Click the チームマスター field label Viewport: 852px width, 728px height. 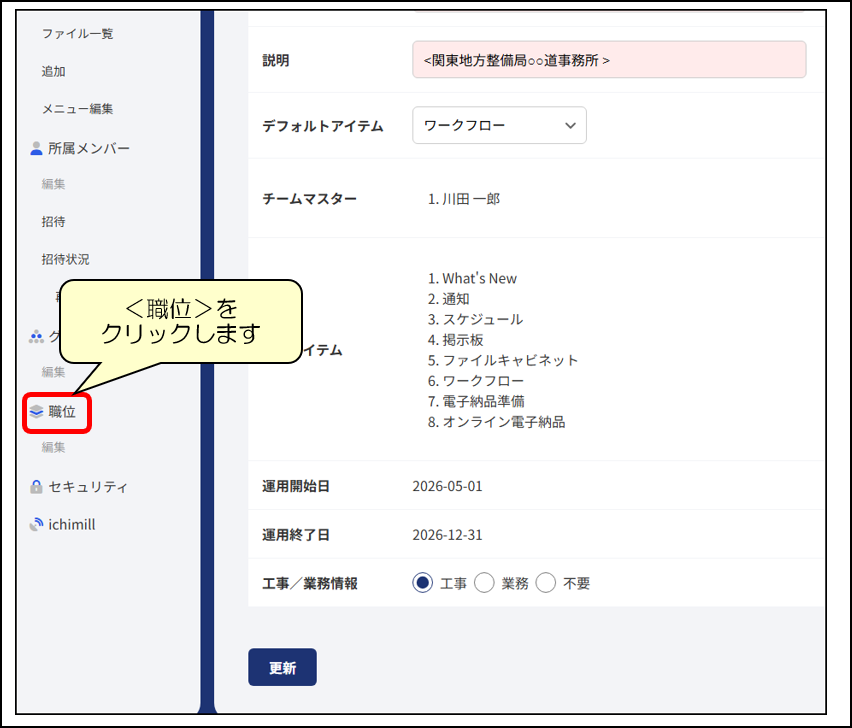(309, 199)
